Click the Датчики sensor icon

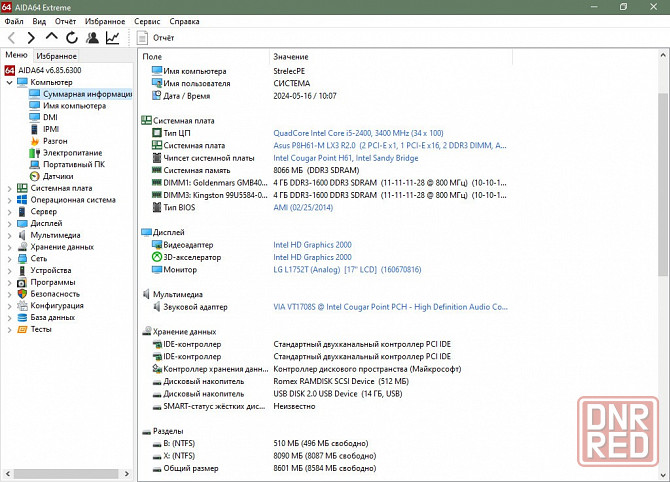tap(35, 176)
